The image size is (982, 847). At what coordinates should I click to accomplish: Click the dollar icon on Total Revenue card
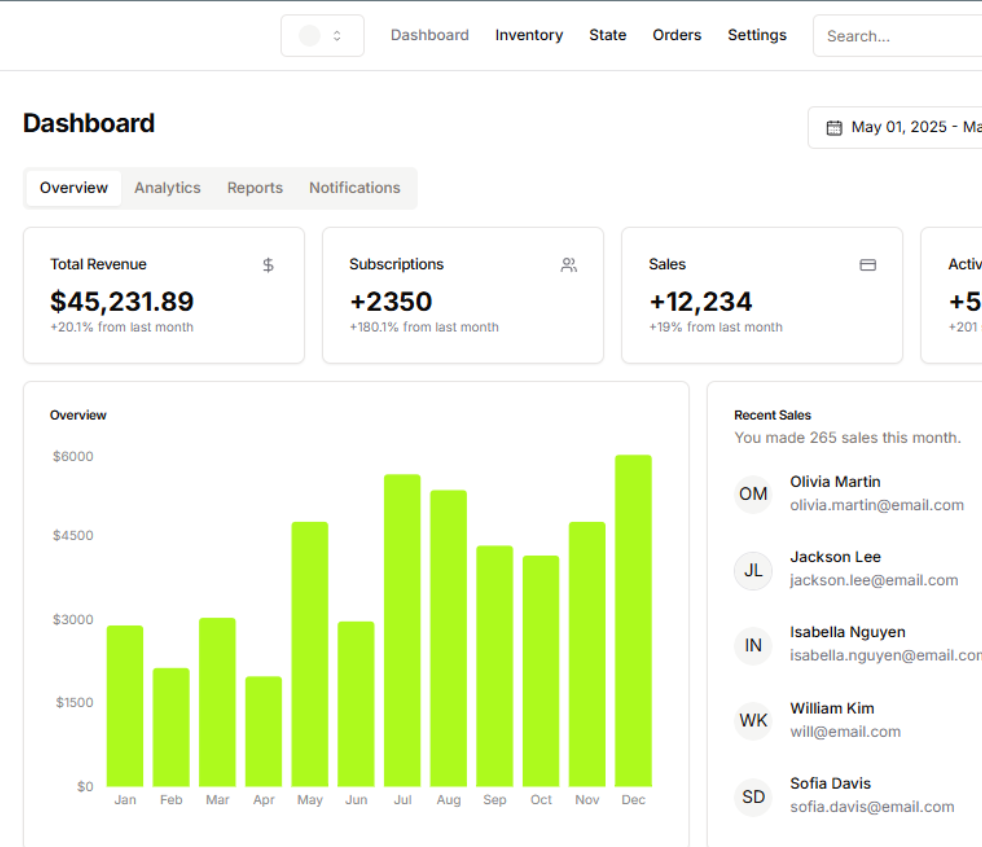coord(268,265)
